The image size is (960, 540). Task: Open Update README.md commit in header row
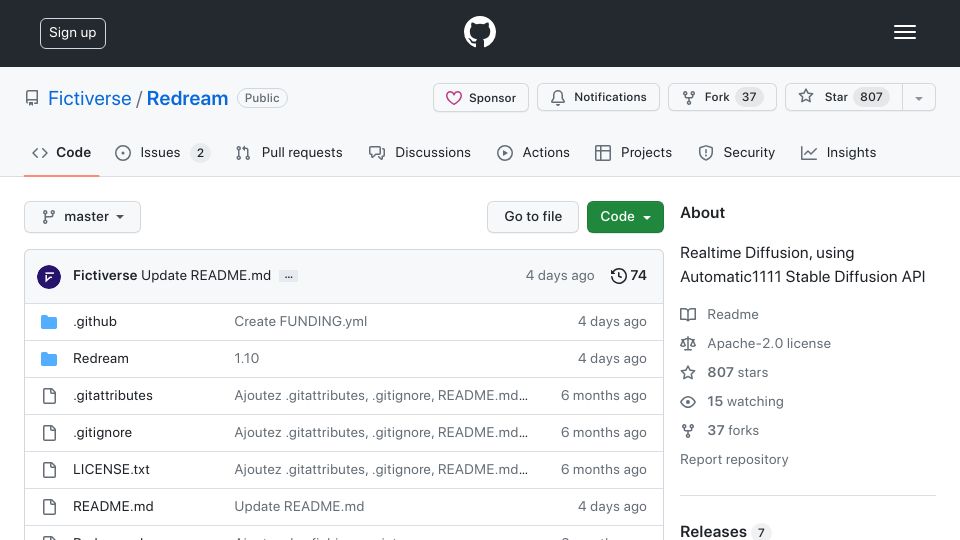coord(206,276)
